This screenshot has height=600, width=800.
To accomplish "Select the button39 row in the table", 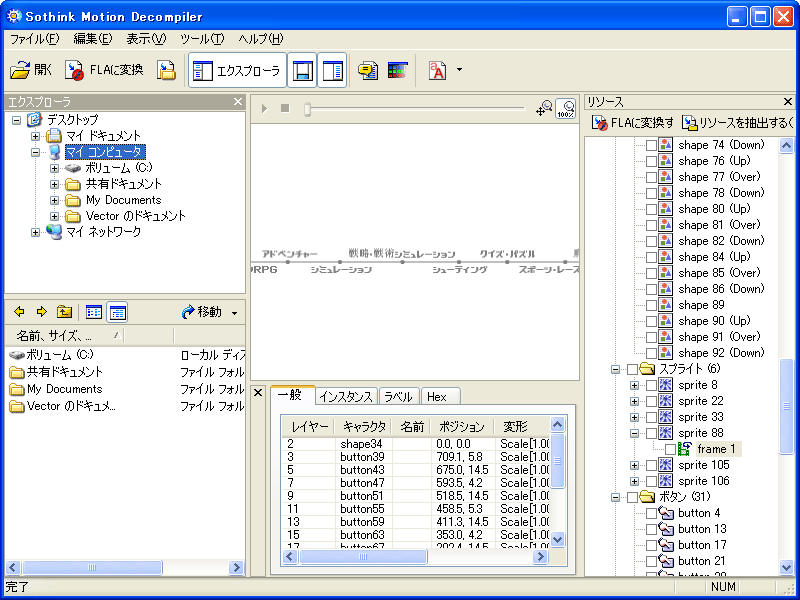I will pyautogui.click(x=416, y=457).
